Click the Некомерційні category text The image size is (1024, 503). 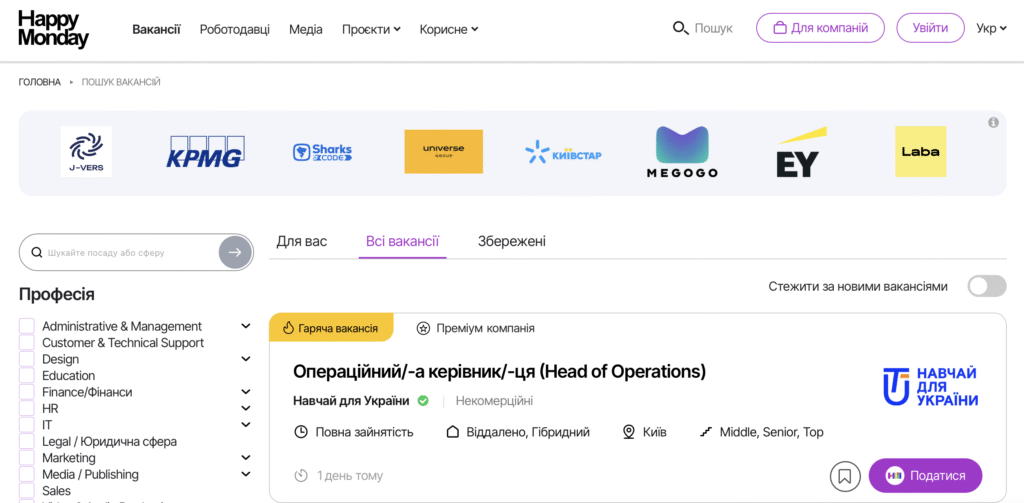coord(494,400)
